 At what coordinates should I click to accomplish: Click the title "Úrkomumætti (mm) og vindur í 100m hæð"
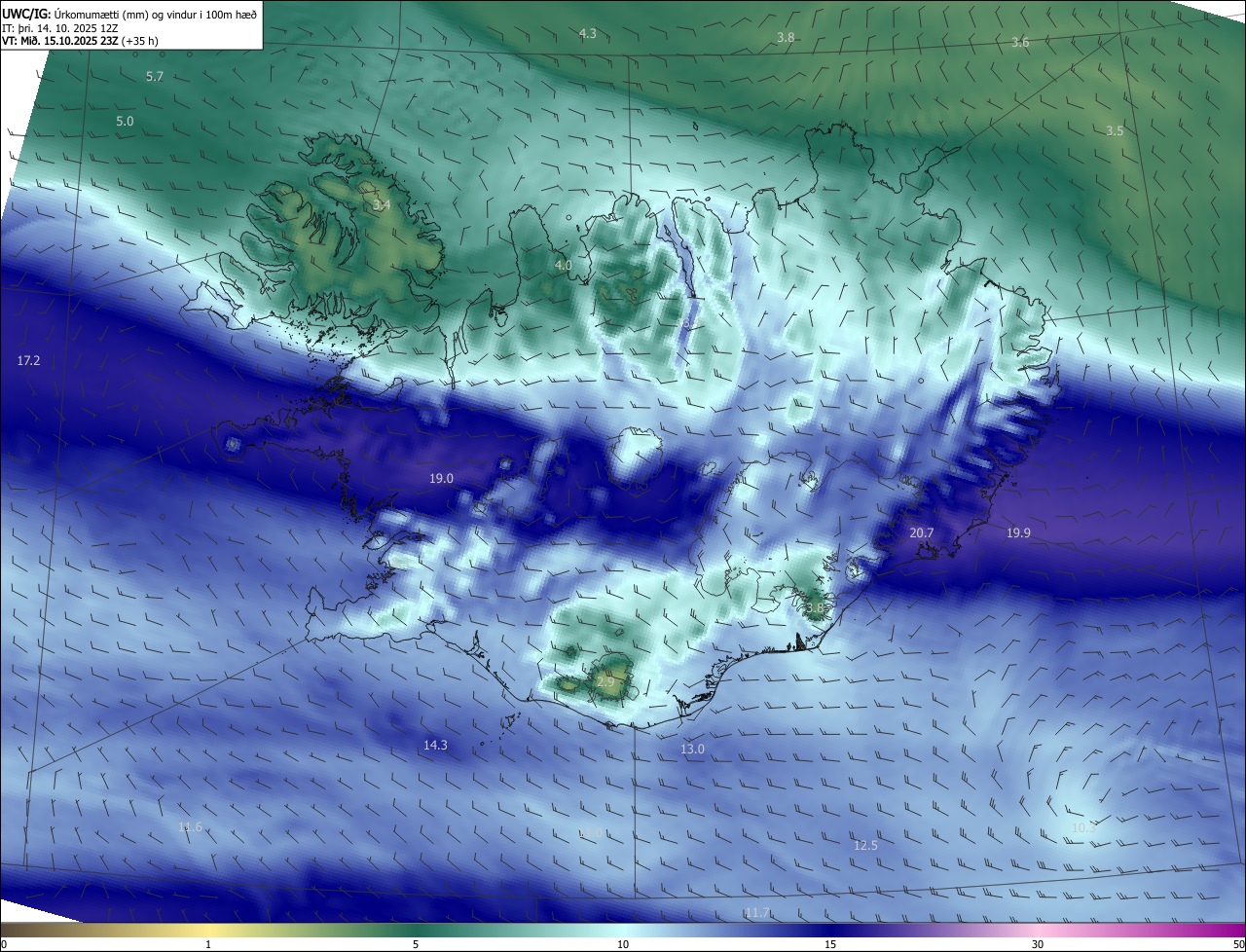[156, 13]
